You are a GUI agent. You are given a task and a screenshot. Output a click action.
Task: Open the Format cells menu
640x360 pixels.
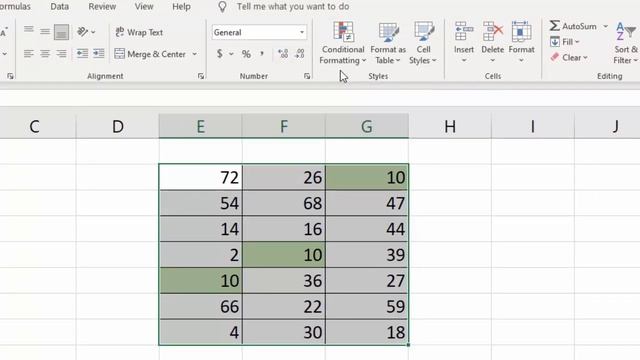(521, 43)
